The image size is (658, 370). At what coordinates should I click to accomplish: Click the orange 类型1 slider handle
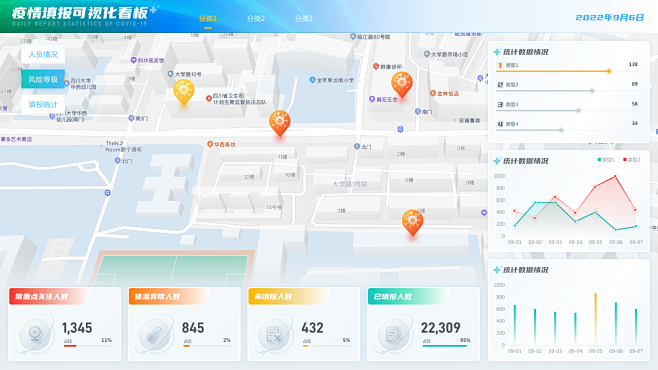tap(609, 71)
